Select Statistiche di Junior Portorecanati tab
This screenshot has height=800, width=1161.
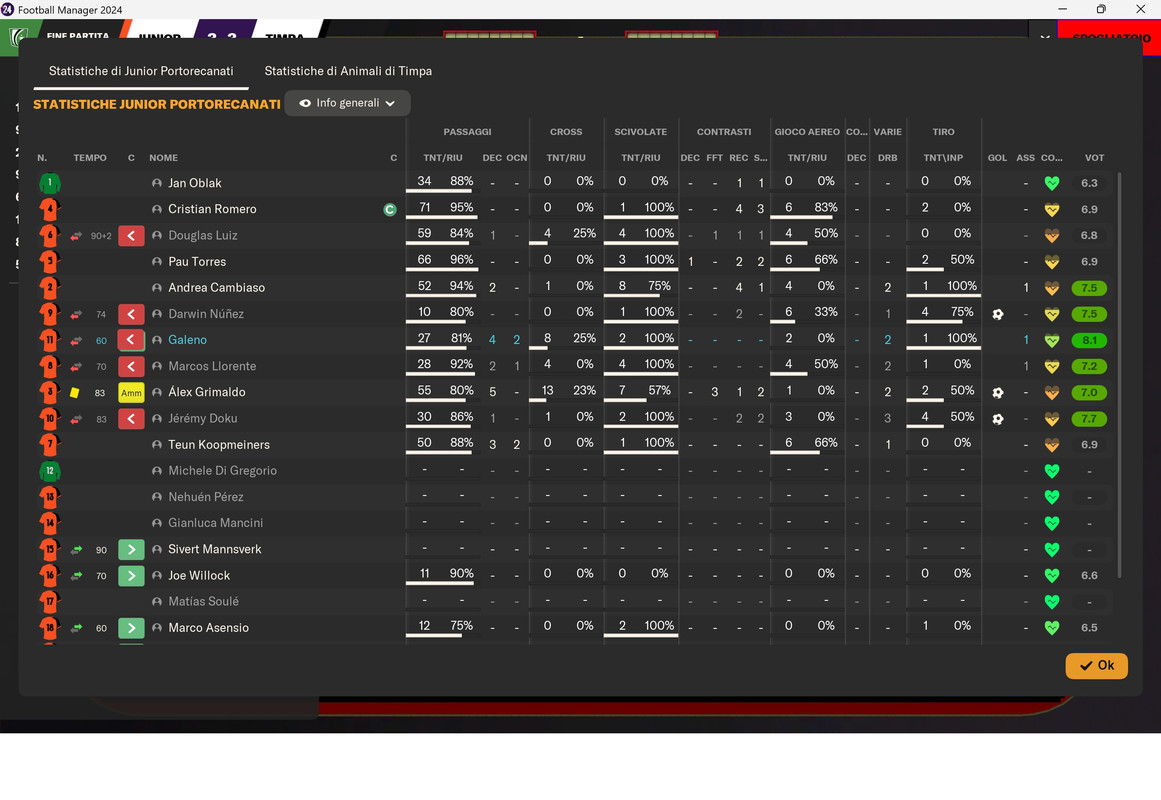[141, 71]
